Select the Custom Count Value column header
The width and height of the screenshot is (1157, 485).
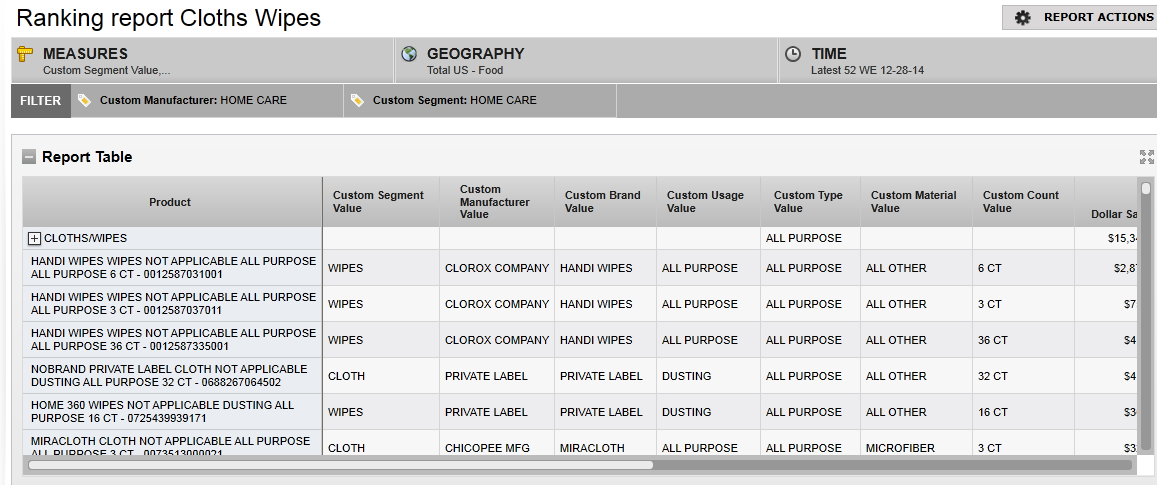[1020, 202]
